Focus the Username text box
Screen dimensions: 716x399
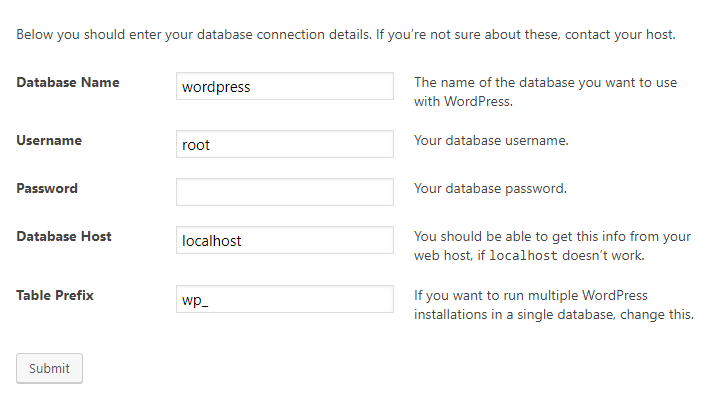tap(285, 144)
